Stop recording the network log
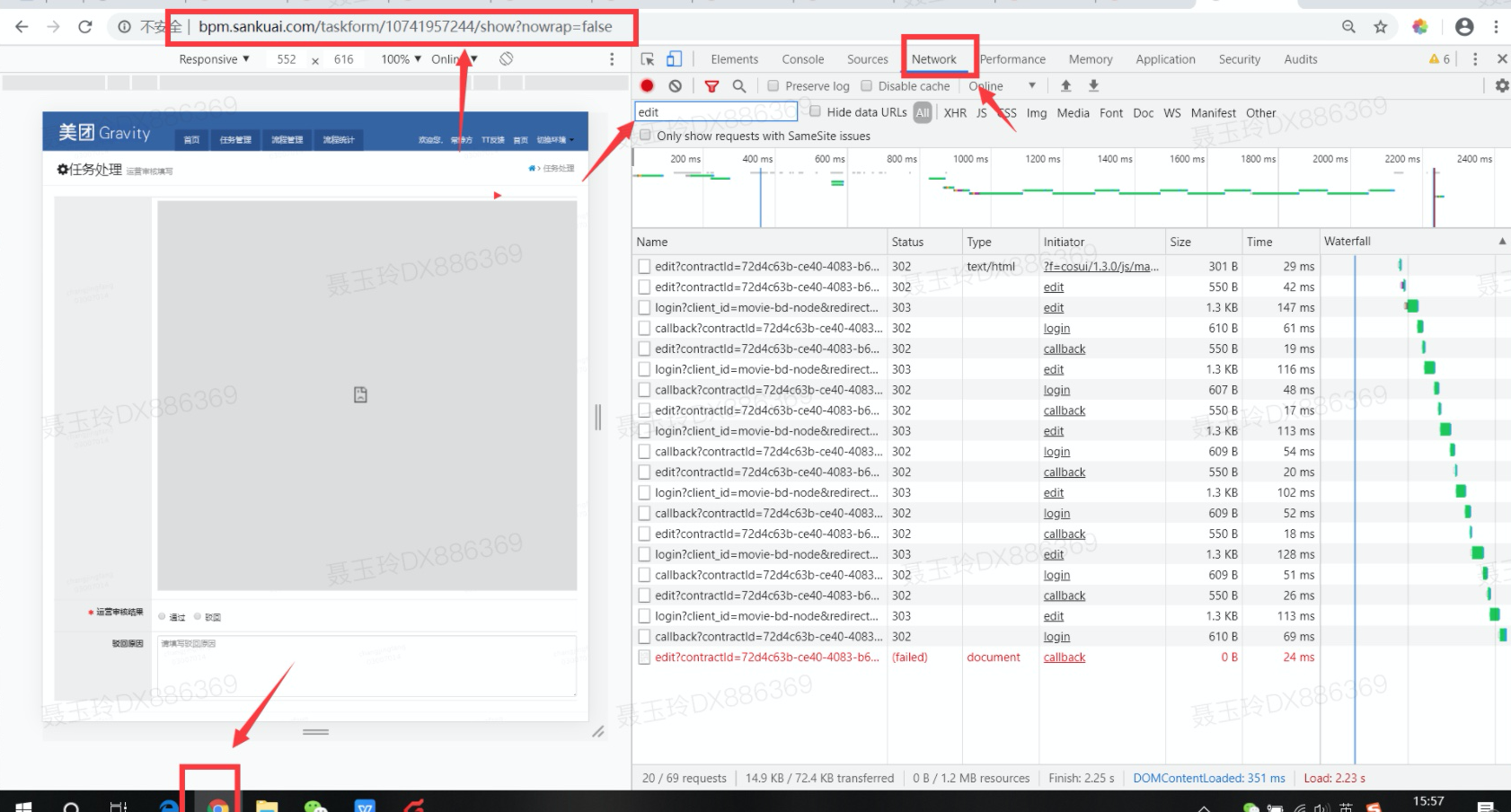1511x812 pixels. tap(647, 86)
